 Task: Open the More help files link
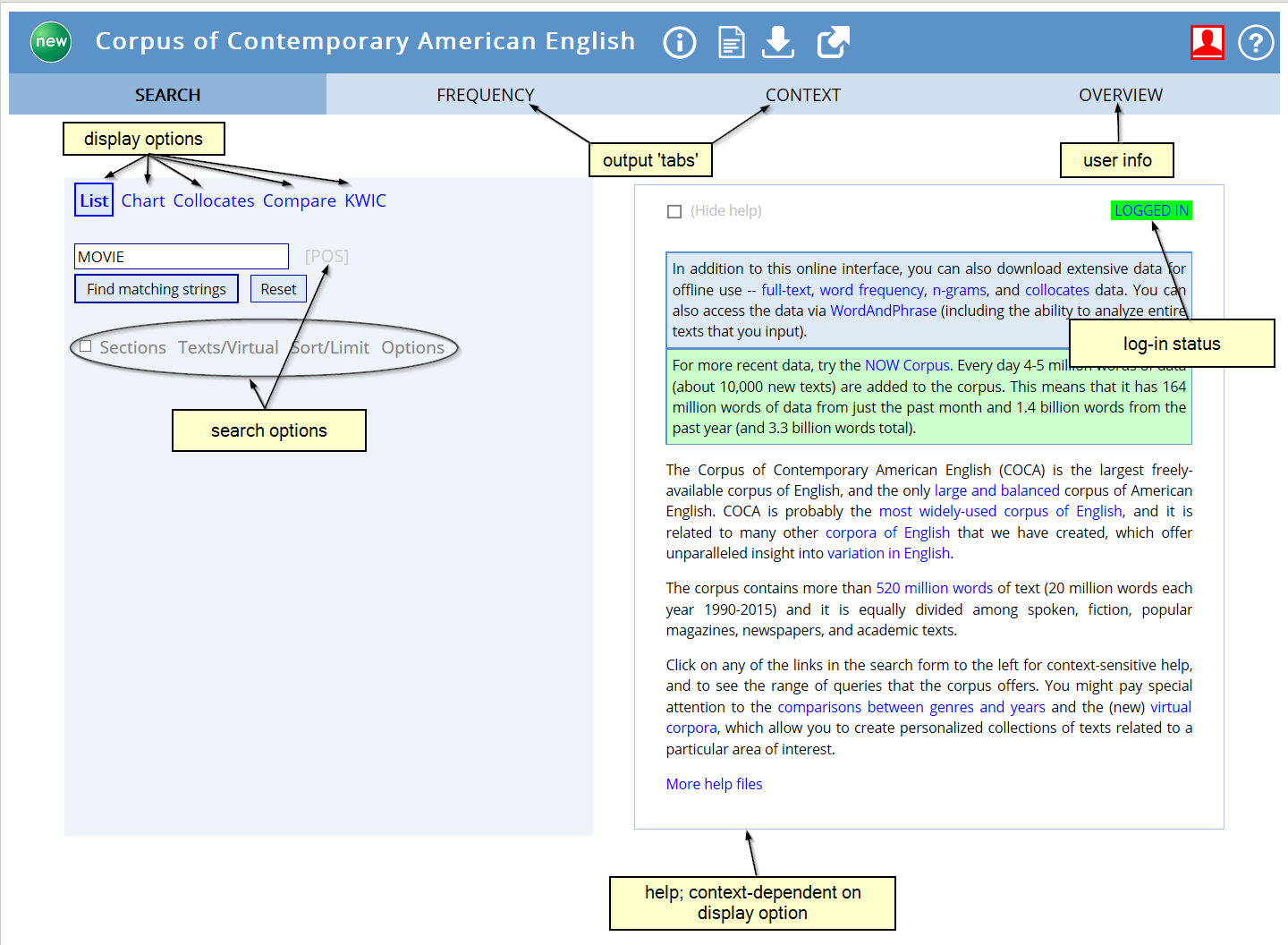pos(714,784)
